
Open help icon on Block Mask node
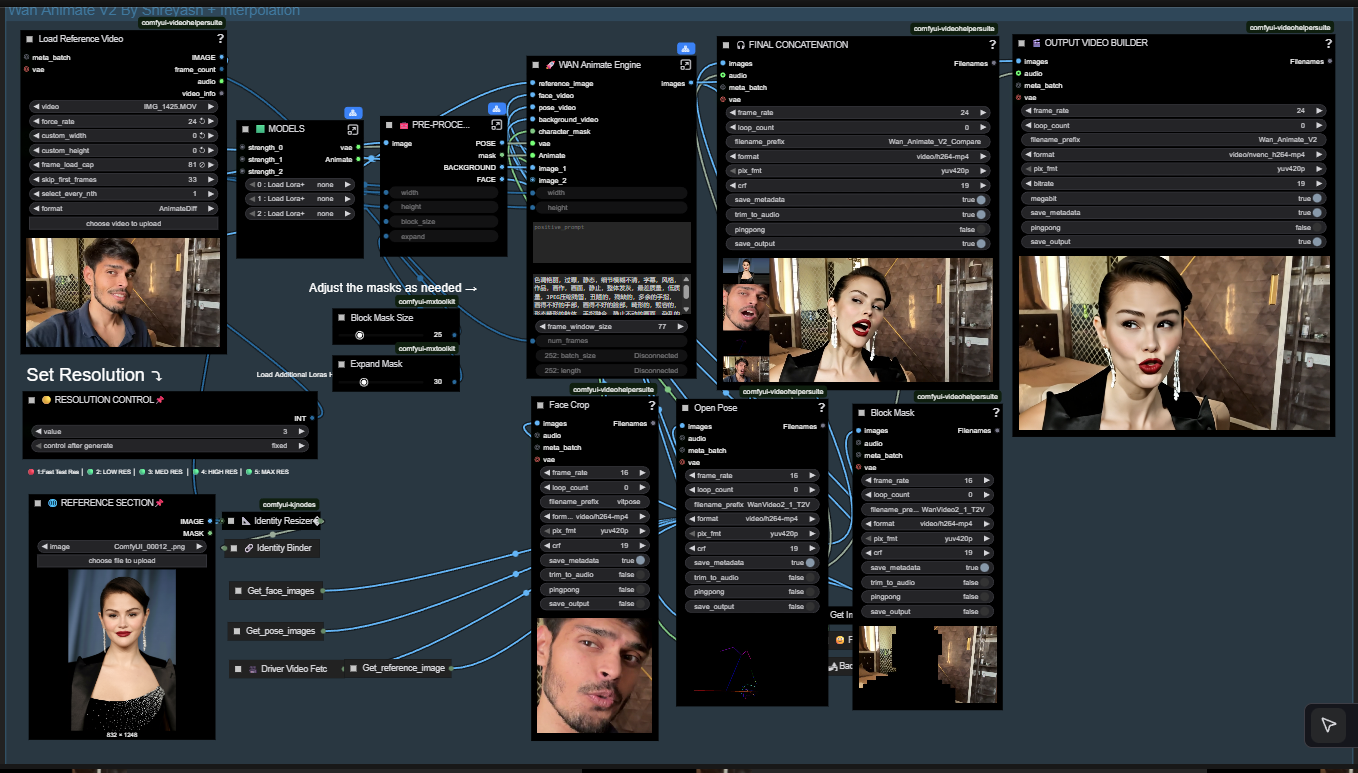click(x=995, y=412)
